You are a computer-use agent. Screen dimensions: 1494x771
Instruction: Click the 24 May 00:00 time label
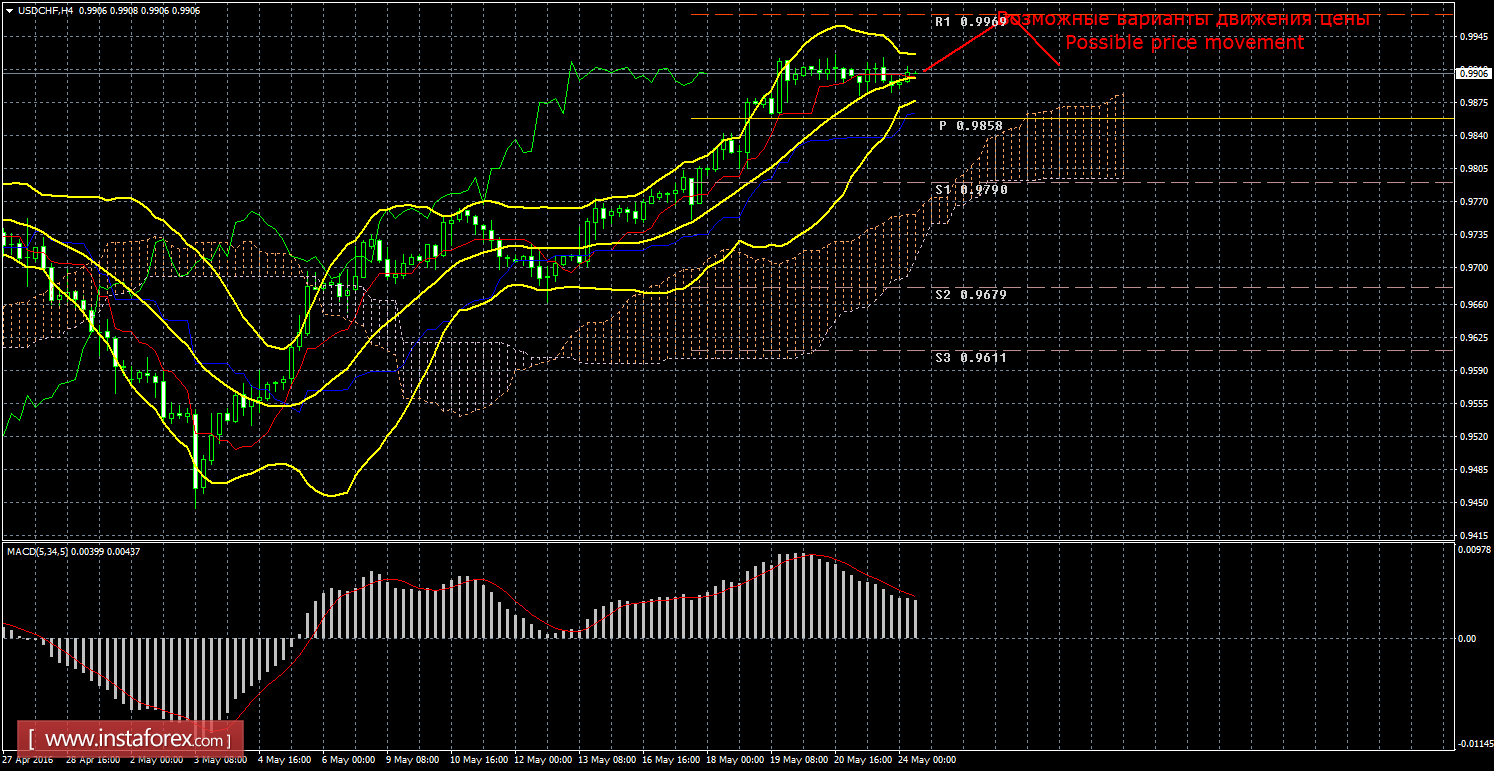click(x=926, y=760)
